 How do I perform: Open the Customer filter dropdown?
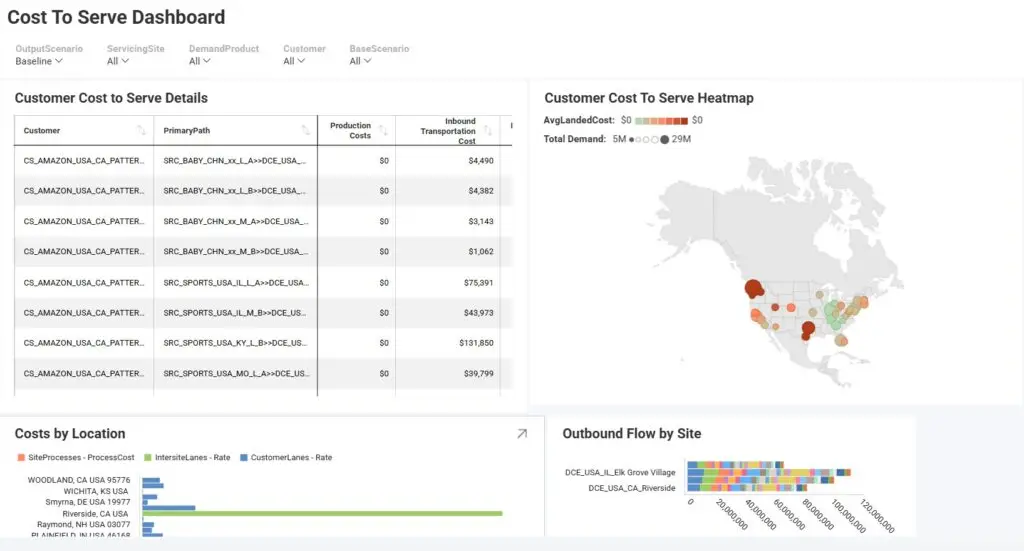(294, 61)
